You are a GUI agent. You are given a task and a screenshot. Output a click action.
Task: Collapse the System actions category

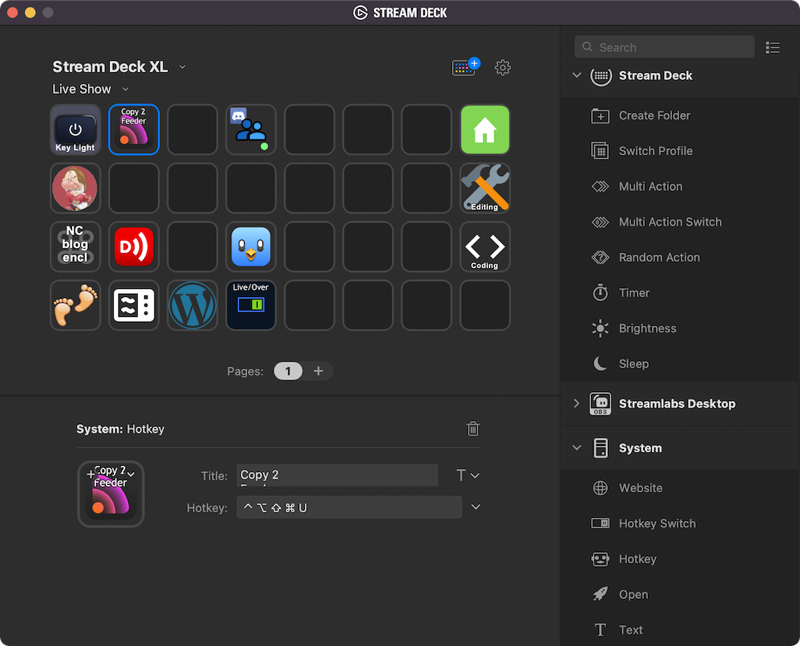tap(576, 448)
